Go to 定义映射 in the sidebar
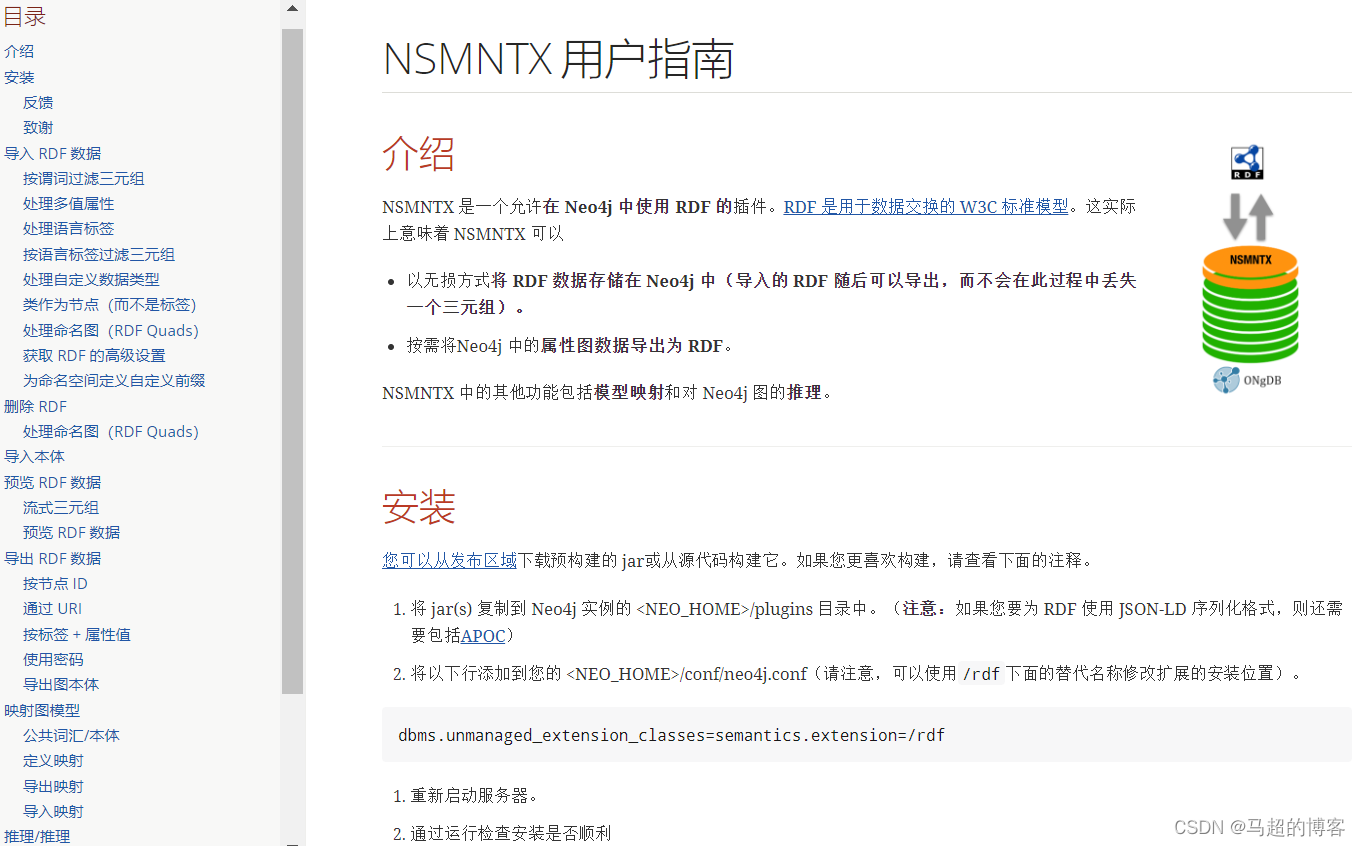 (x=53, y=761)
